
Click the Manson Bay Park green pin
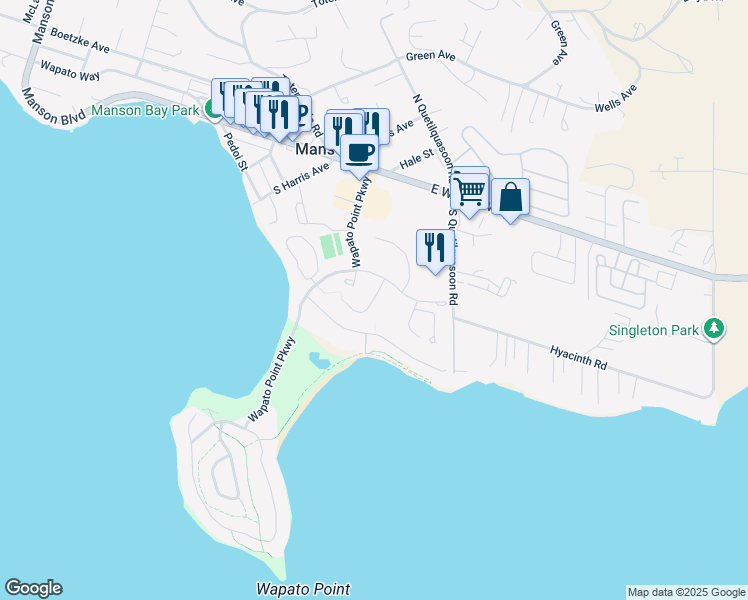coord(211,110)
